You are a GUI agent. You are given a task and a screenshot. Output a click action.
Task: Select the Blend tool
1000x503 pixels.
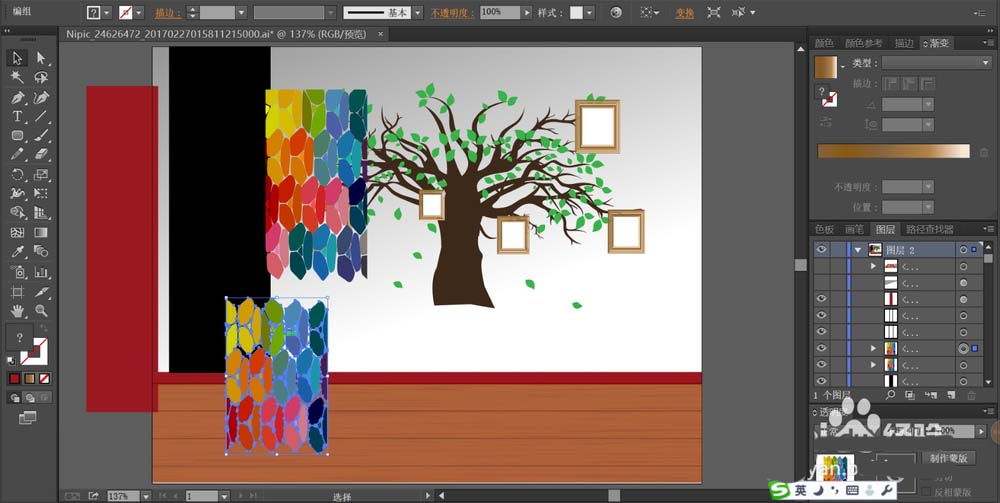point(41,252)
